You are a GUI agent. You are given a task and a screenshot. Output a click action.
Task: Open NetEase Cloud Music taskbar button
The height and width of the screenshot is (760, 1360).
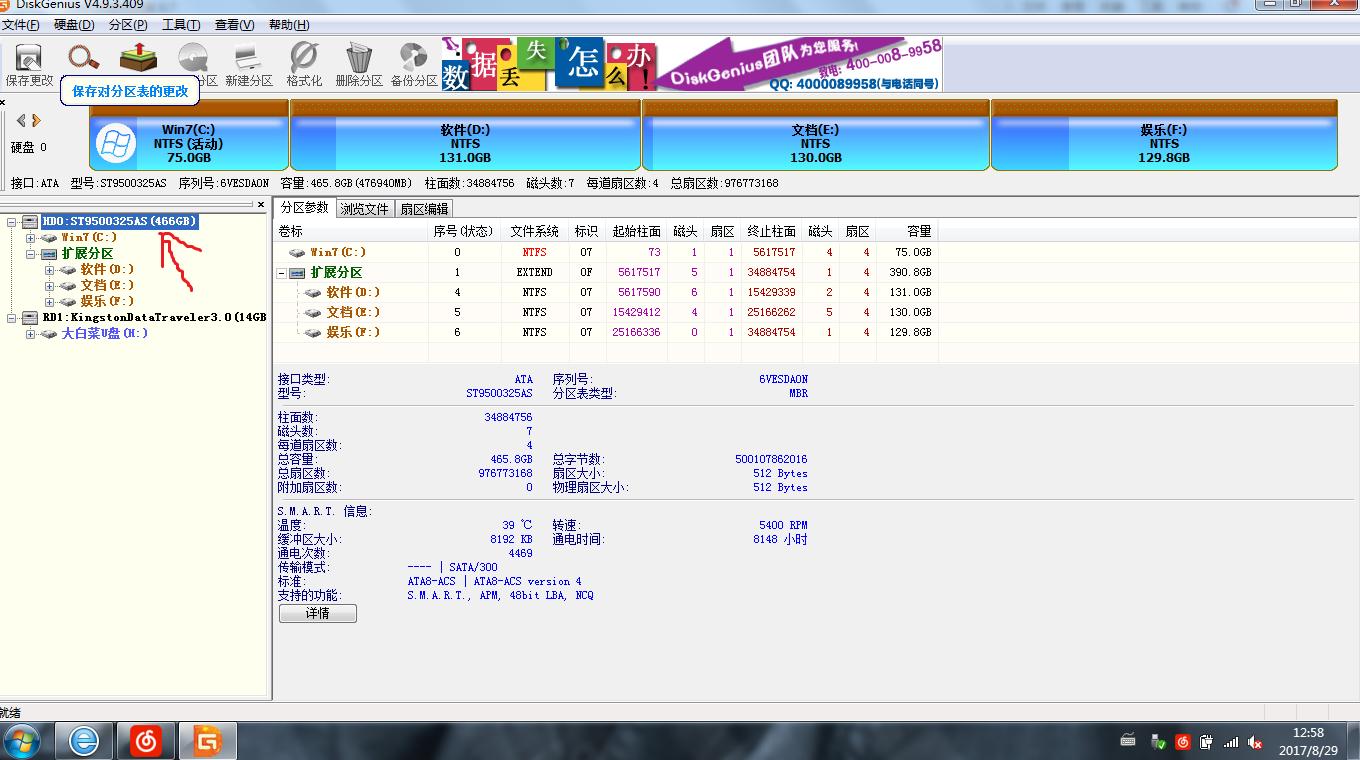(146, 741)
